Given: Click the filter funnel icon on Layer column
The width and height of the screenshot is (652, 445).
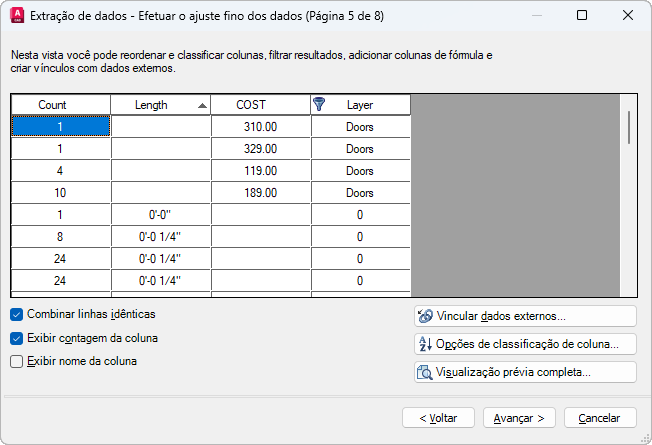Looking at the screenshot, I should [x=320, y=104].
